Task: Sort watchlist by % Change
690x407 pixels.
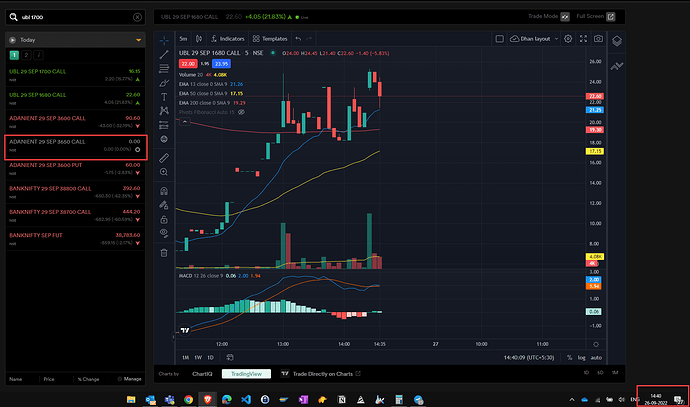Action: [x=88, y=379]
